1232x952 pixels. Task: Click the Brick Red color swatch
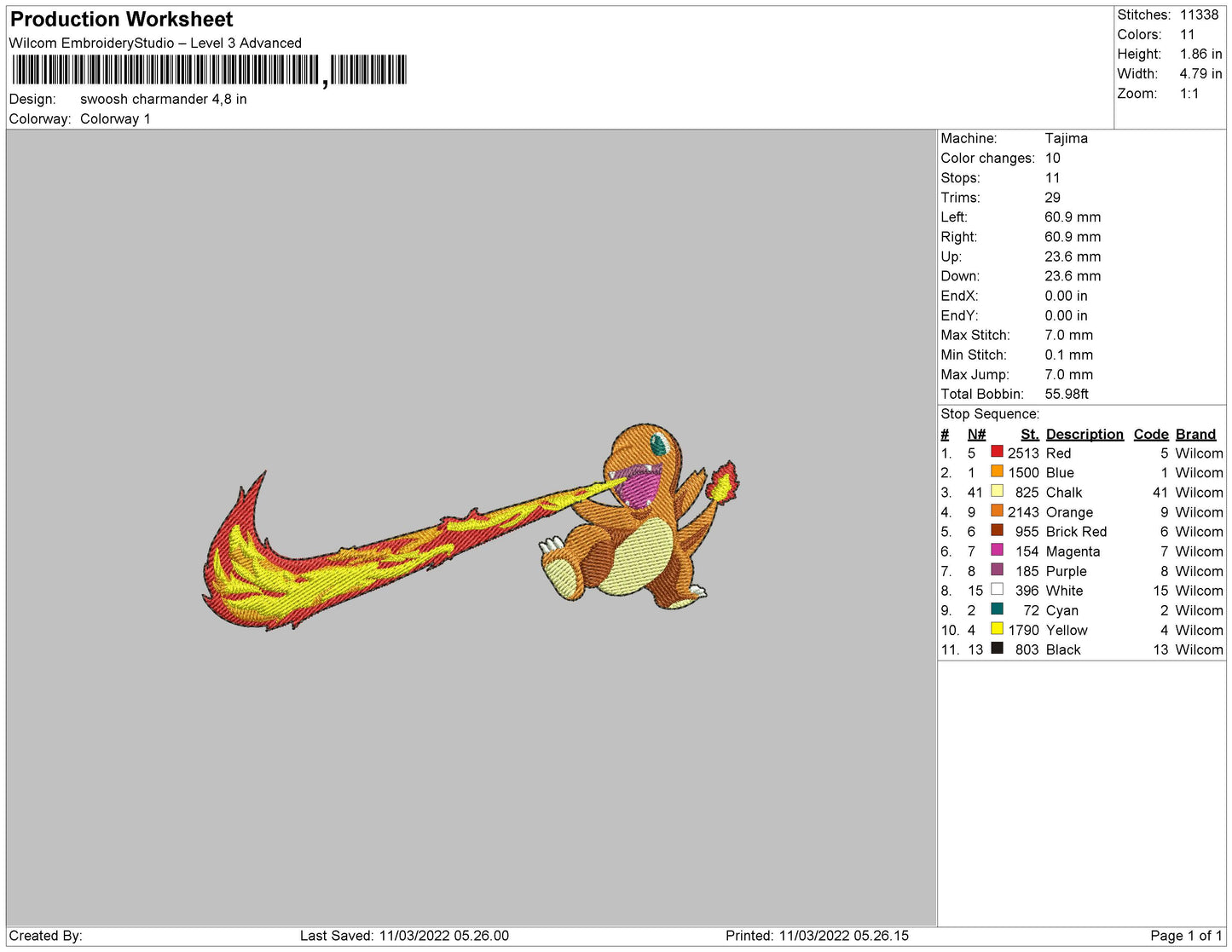coord(997,530)
